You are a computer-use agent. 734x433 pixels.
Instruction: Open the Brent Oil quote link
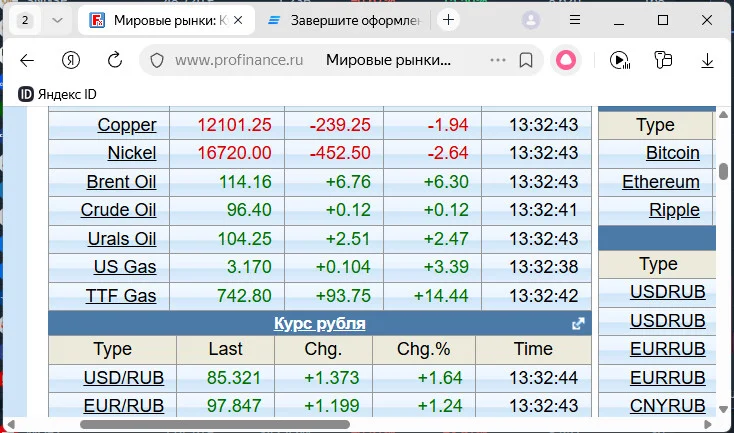click(x=121, y=182)
